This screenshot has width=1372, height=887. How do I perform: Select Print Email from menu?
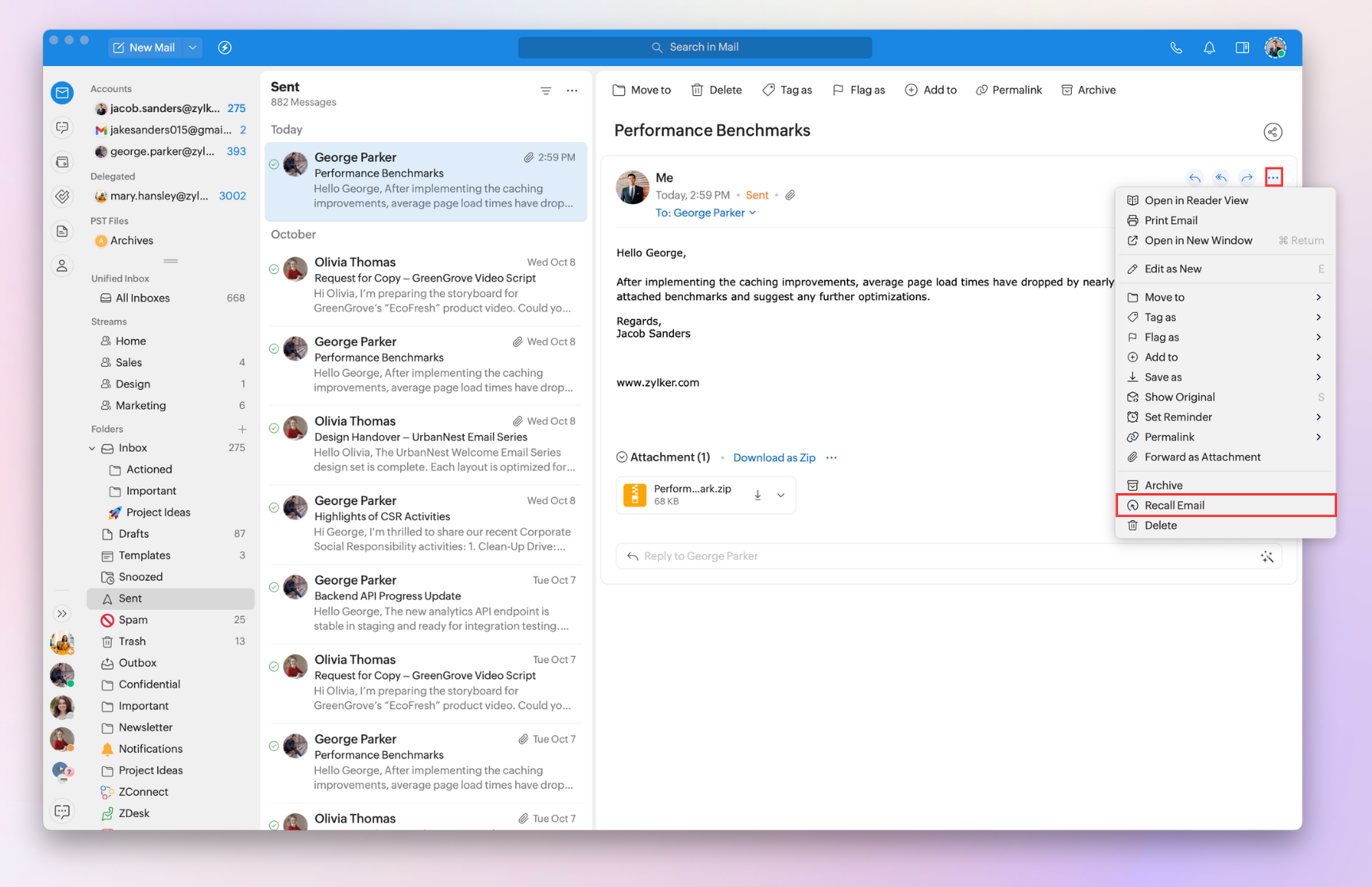1226,220
